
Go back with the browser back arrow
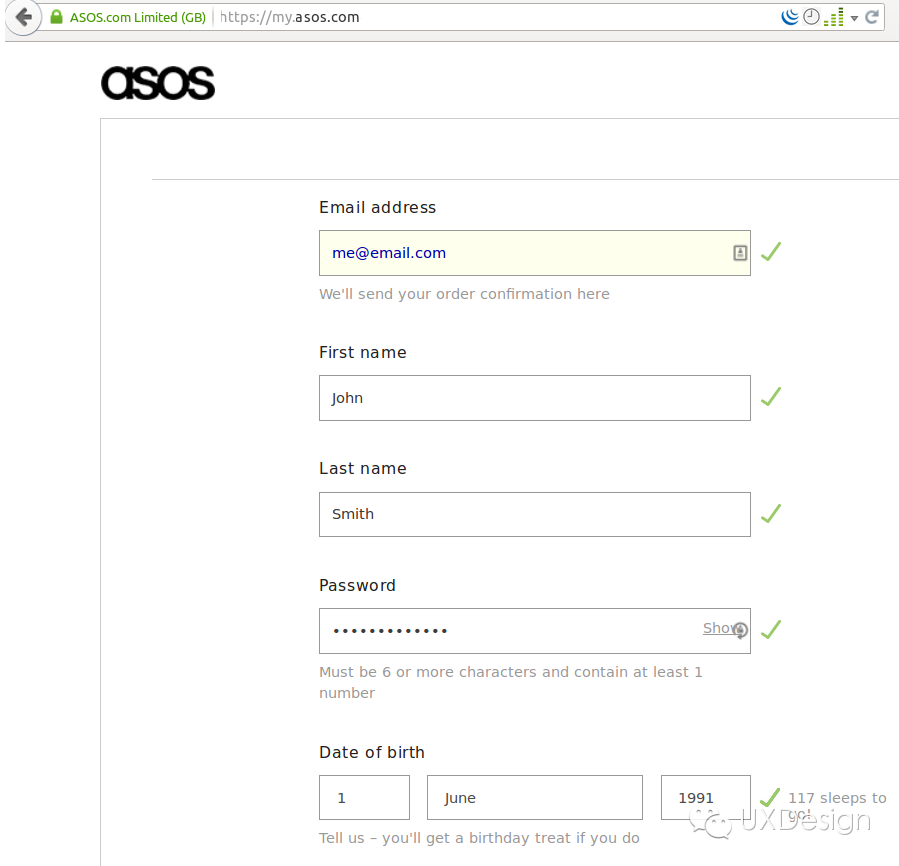click(x=24, y=17)
